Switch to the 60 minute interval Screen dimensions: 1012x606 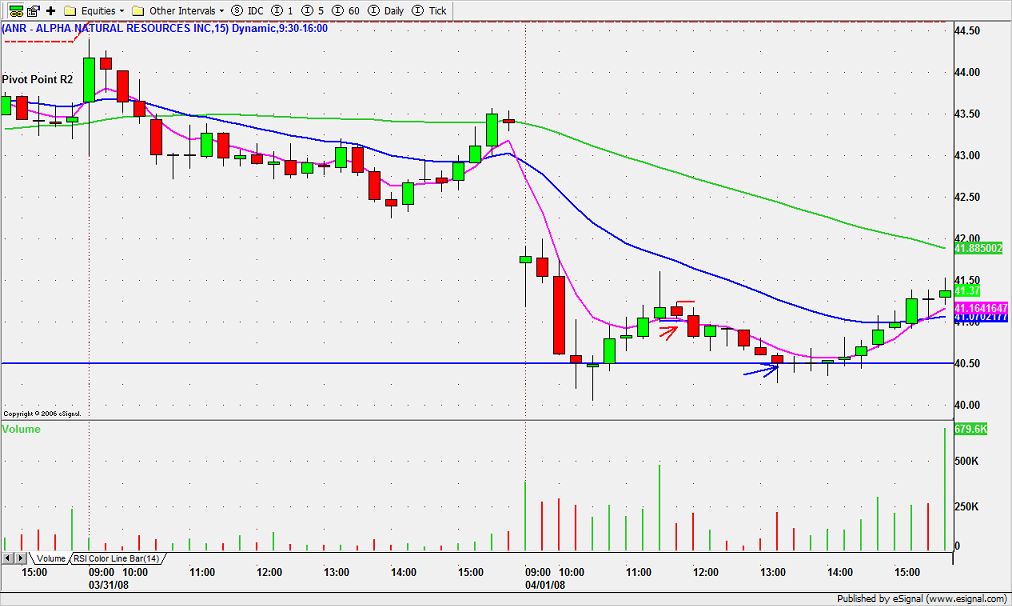(346, 10)
